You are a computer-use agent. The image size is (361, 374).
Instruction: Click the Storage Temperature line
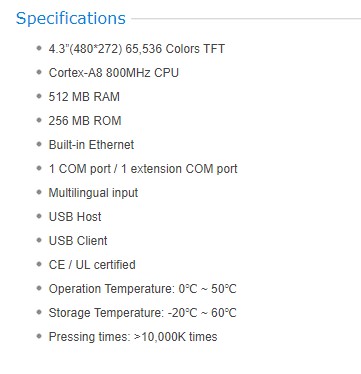(x=142, y=313)
